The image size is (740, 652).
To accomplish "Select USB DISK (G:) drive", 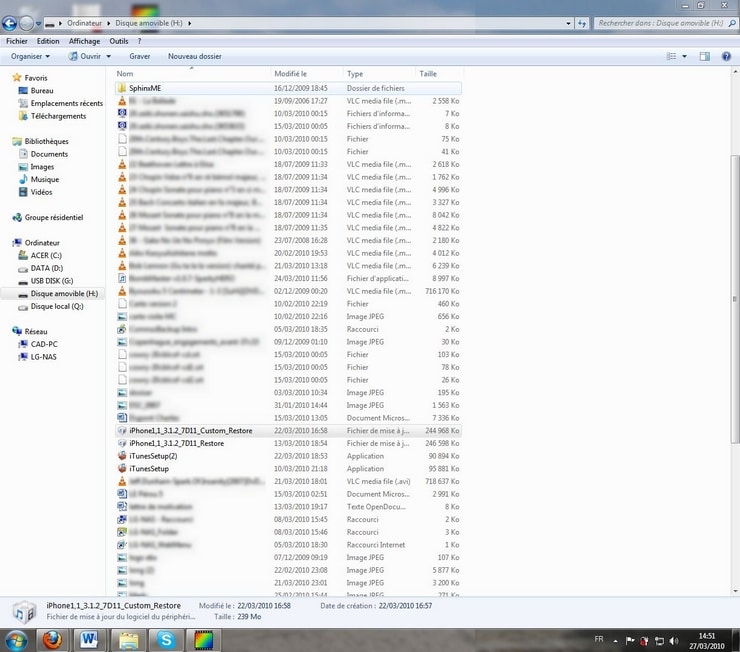I will [51, 281].
